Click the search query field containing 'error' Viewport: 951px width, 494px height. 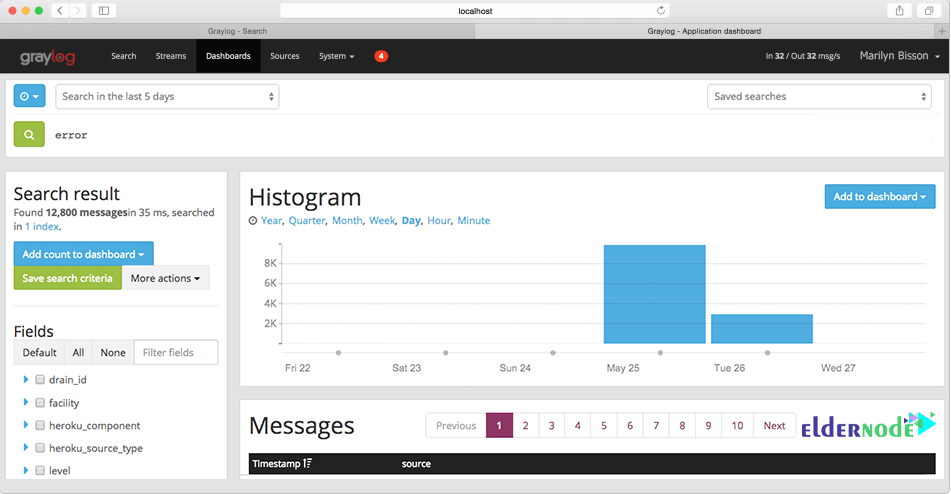(492, 135)
